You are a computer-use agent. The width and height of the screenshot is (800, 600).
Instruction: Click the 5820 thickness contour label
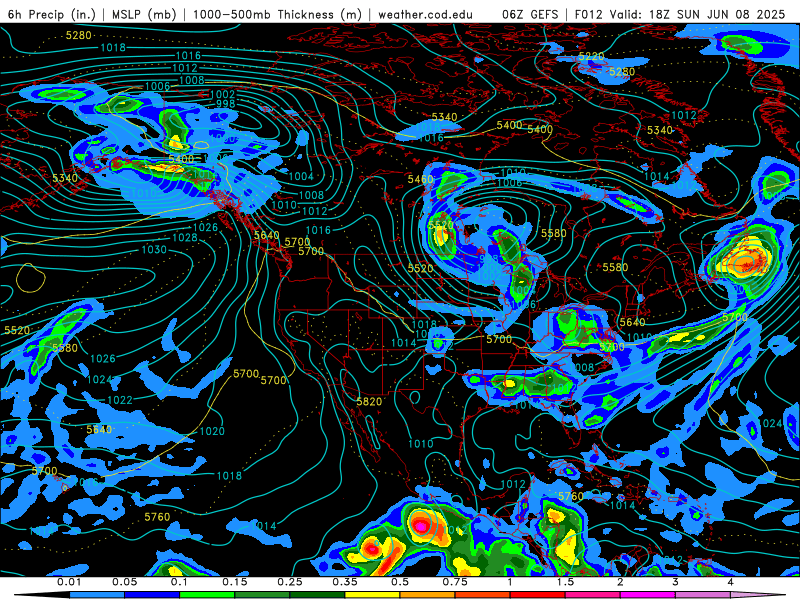(369, 402)
